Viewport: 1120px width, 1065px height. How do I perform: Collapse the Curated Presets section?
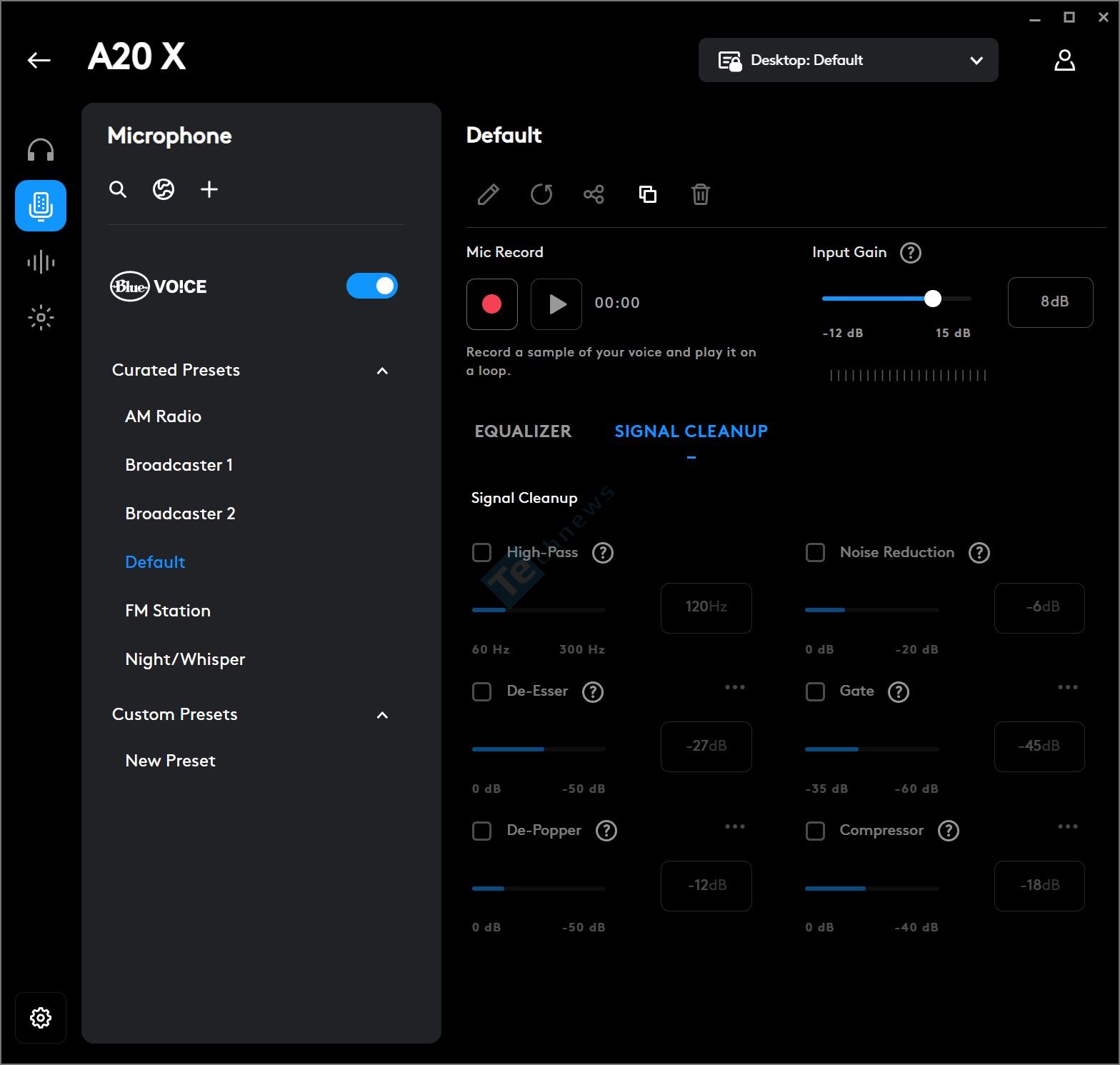pos(382,371)
